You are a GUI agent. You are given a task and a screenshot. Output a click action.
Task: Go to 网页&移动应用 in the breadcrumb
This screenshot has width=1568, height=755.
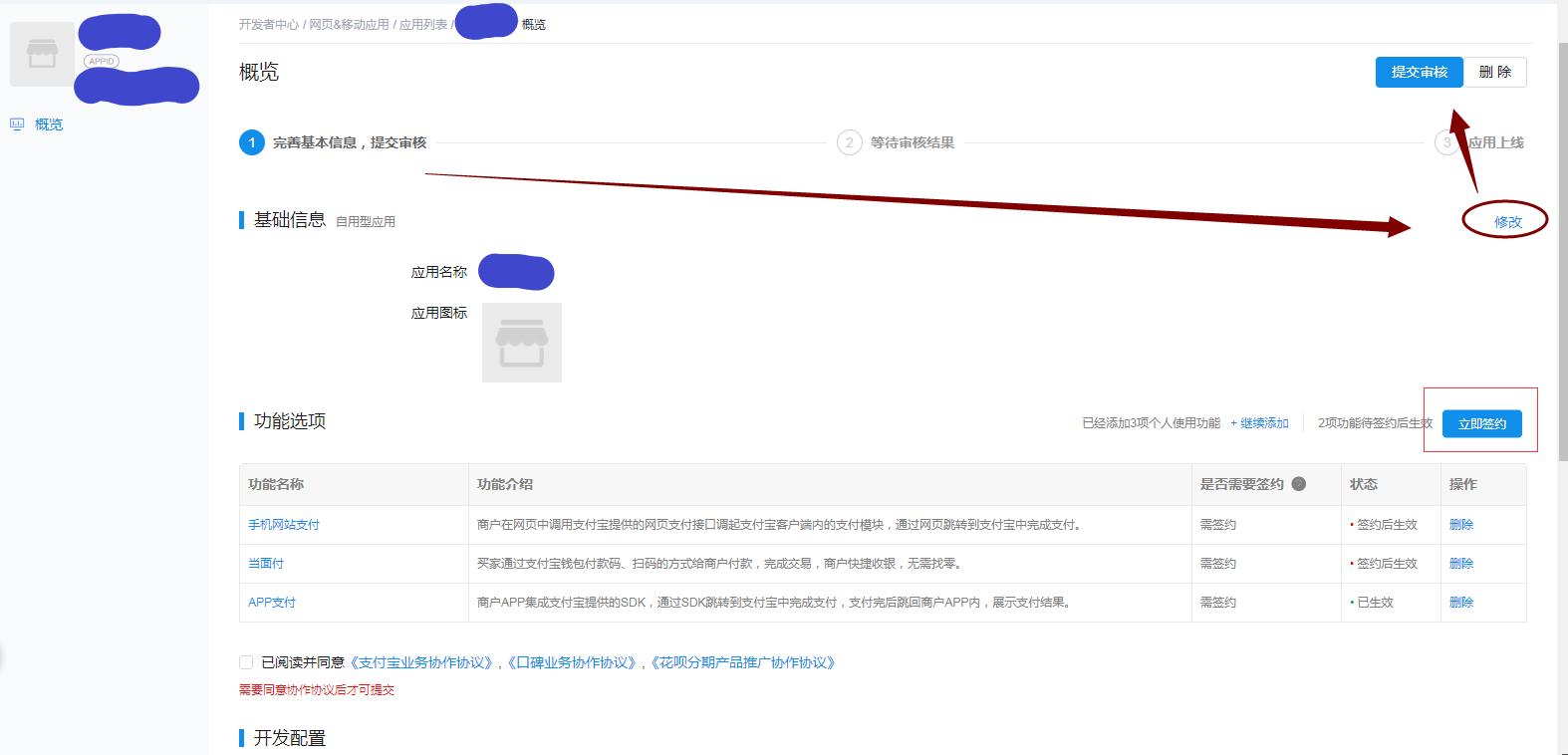tap(349, 25)
